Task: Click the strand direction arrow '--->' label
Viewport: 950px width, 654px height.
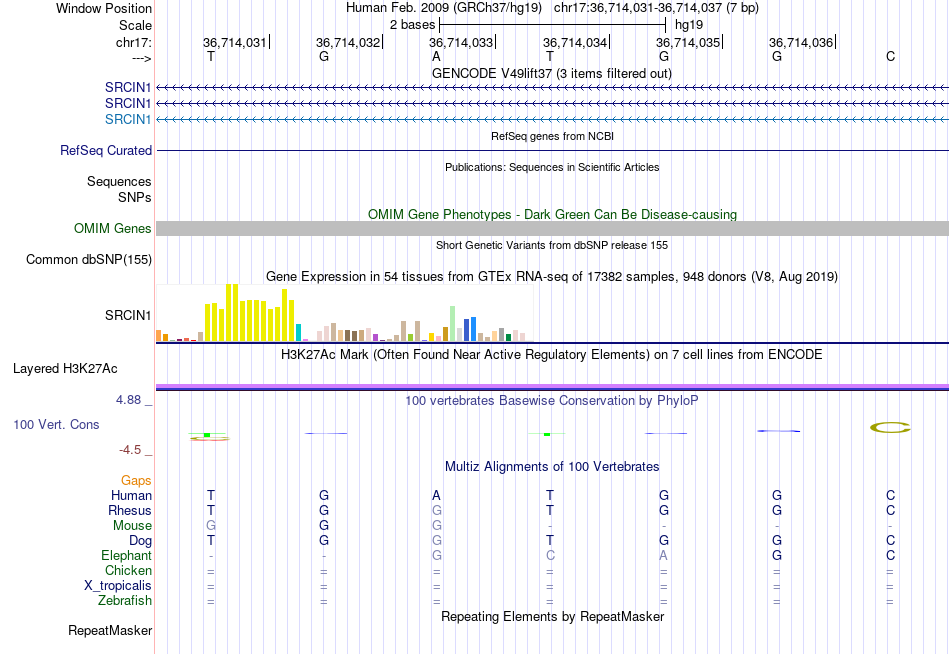Action: pos(141,58)
